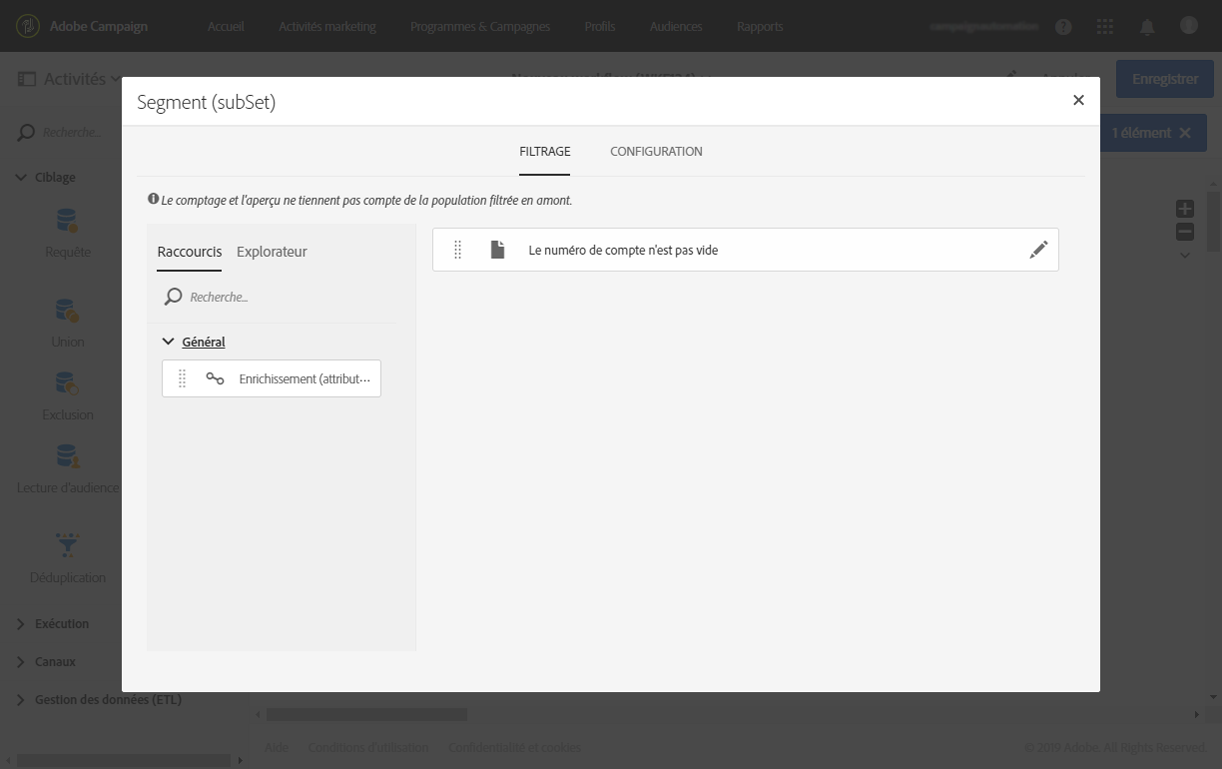This screenshot has height=769, width=1222.
Task: Click the Enrichissement link icon
Action: (215, 379)
